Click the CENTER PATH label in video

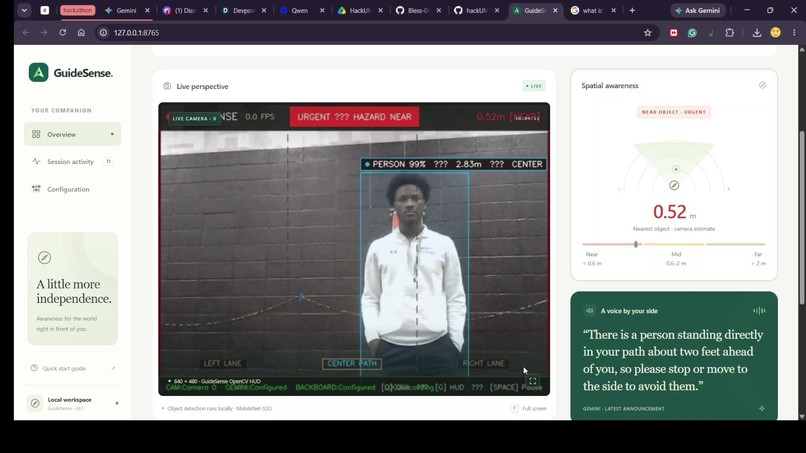[x=352, y=364]
